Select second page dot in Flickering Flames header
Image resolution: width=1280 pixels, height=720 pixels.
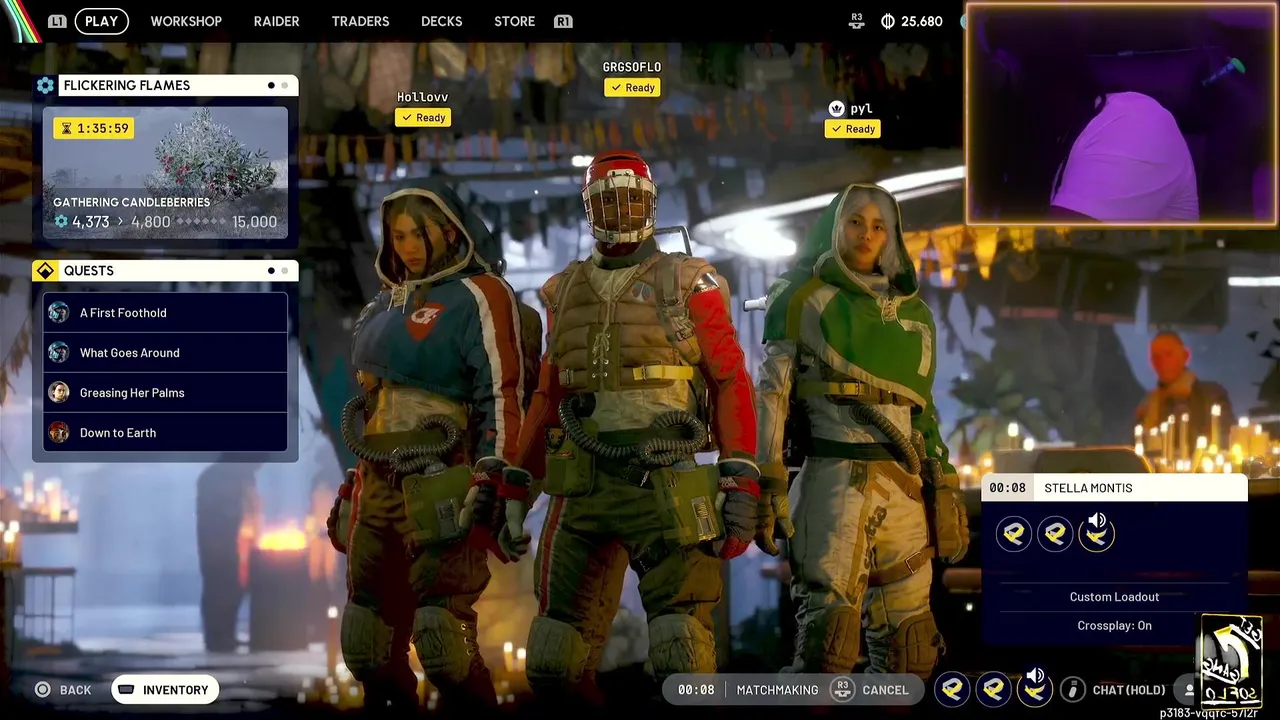pyautogui.click(x=284, y=85)
